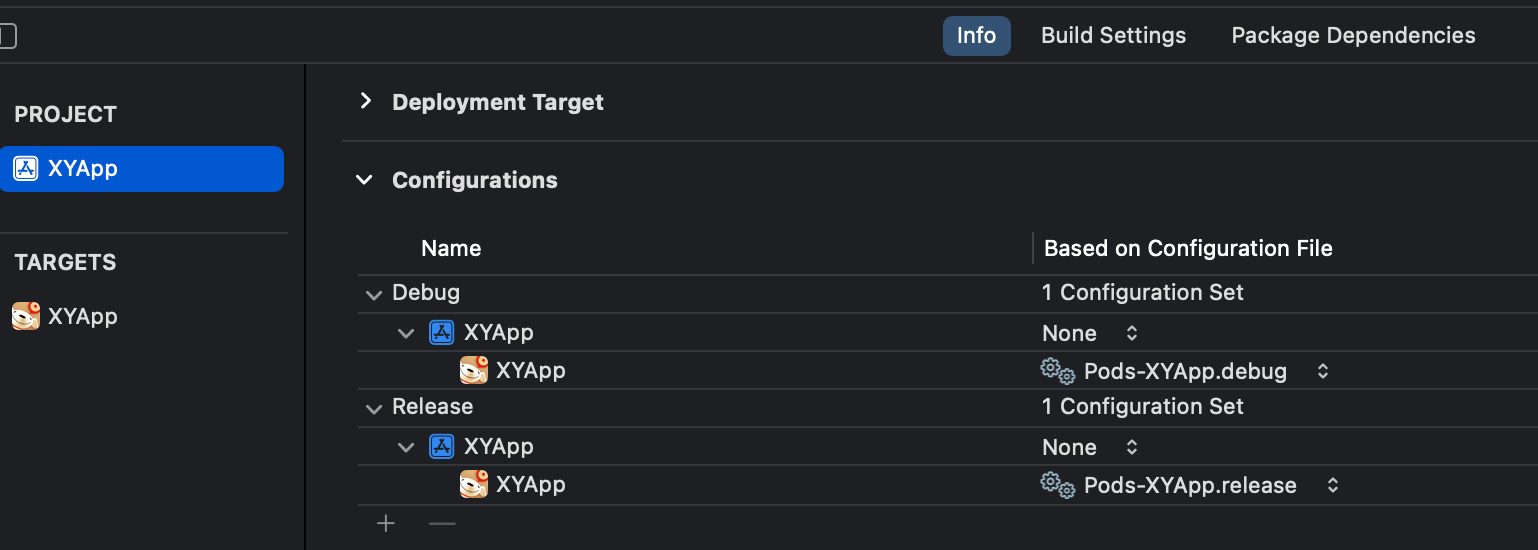
Task: Collapse XYApp project under Debug
Action: tap(406, 333)
